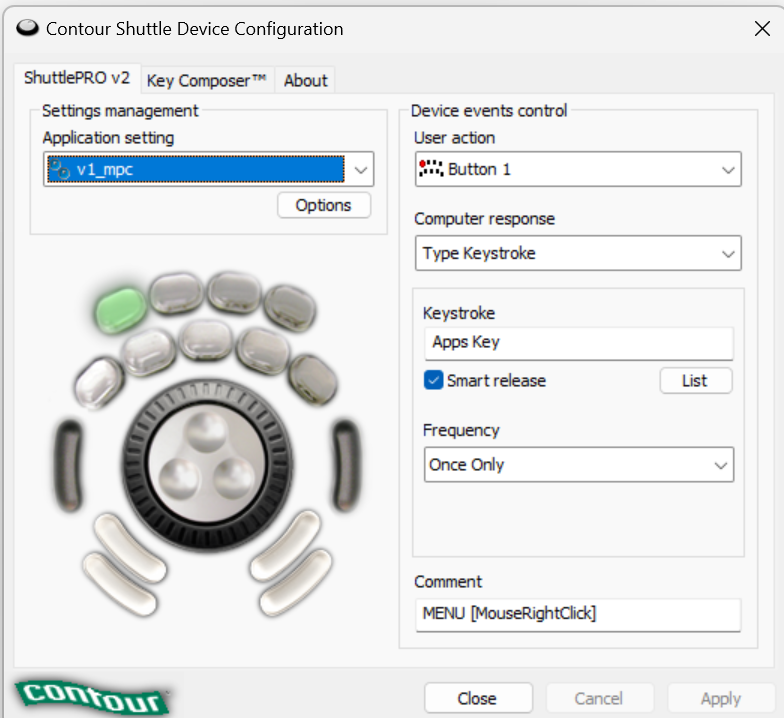Select fourth button of the five-button second row
The width and height of the screenshot is (784, 718).
click(x=263, y=350)
